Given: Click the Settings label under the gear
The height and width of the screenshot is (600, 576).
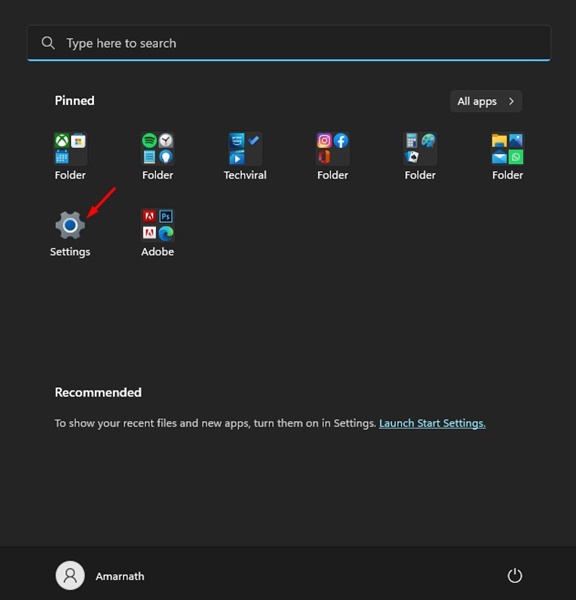Looking at the screenshot, I should point(70,252).
